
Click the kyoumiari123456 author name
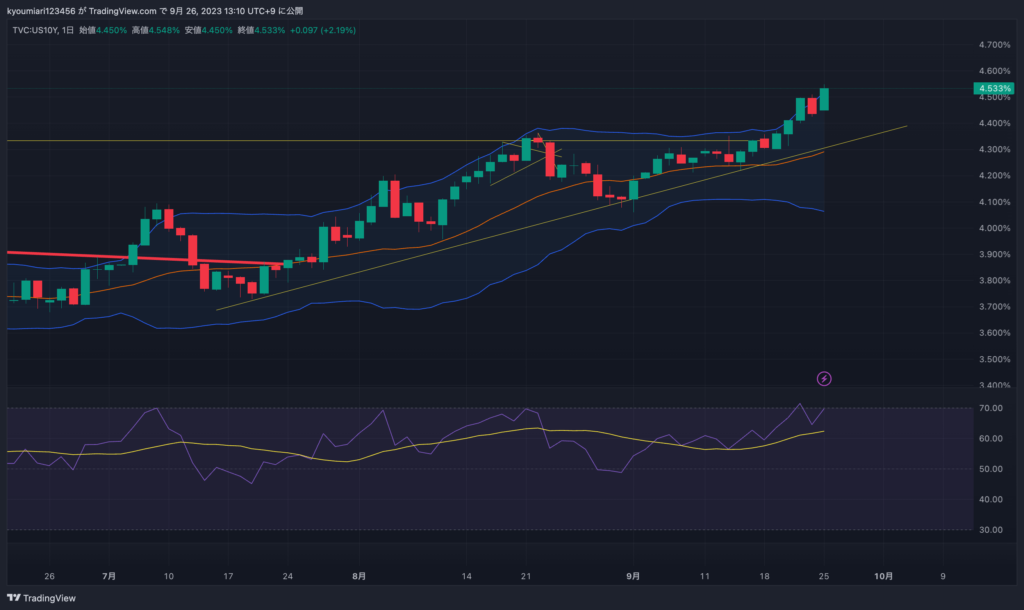point(41,11)
